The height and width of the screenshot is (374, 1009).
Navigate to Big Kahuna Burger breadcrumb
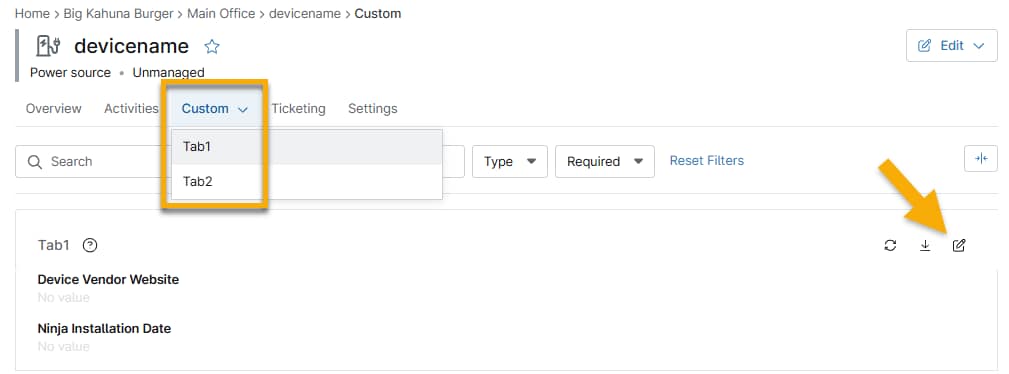click(118, 14)
